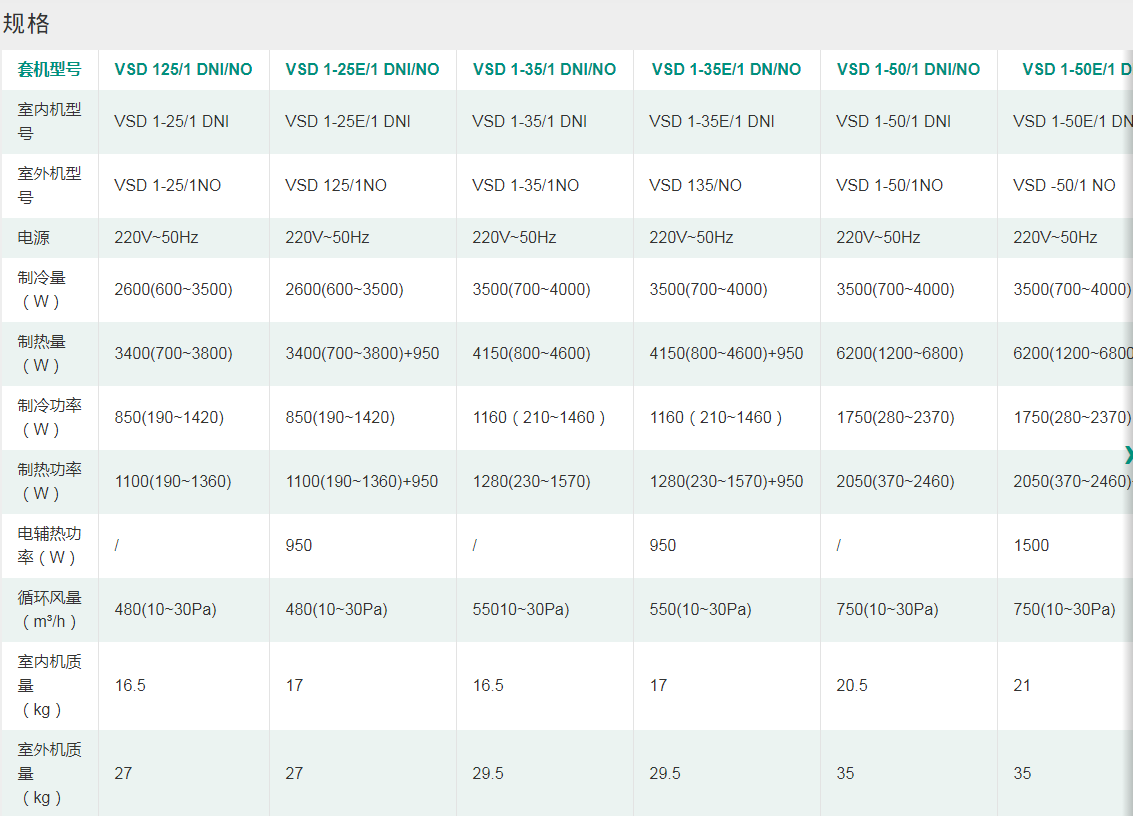This screenshot has width=1133, height=816.
Task: Select the VSD 1-50/1 DNI/NO column header
Action: [908, 69]
